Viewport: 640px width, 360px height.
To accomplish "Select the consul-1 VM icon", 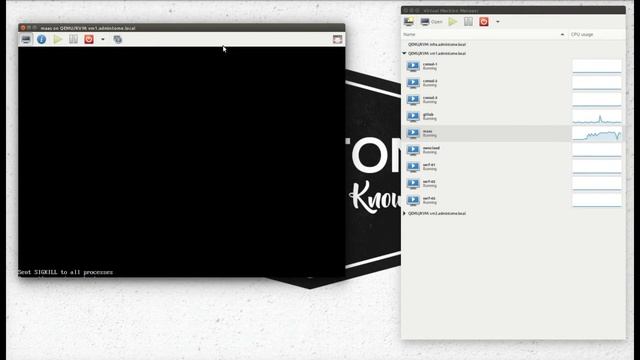I will pyautogui.click(x=413, y=66).
